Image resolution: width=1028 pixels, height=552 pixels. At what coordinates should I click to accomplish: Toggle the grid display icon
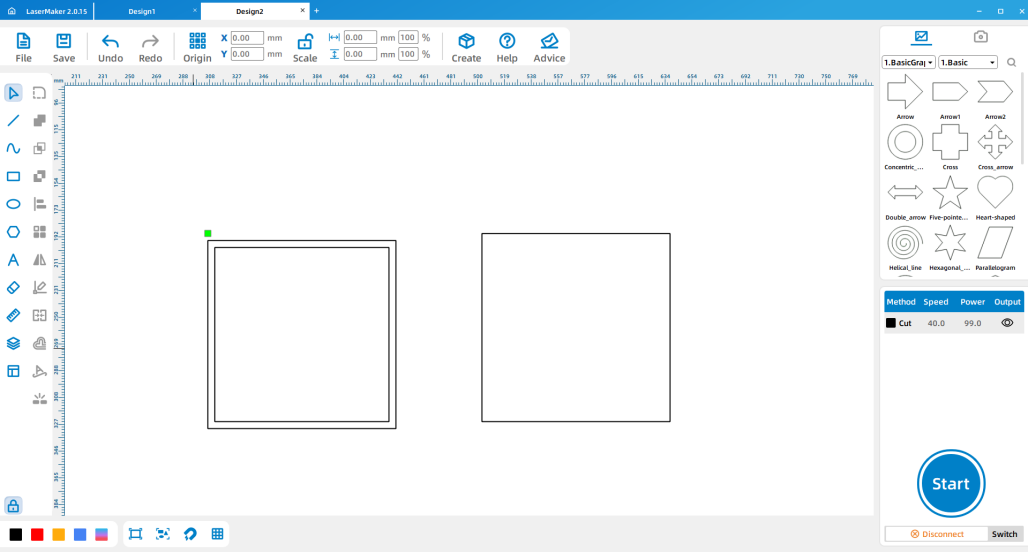tap(218, 534)
